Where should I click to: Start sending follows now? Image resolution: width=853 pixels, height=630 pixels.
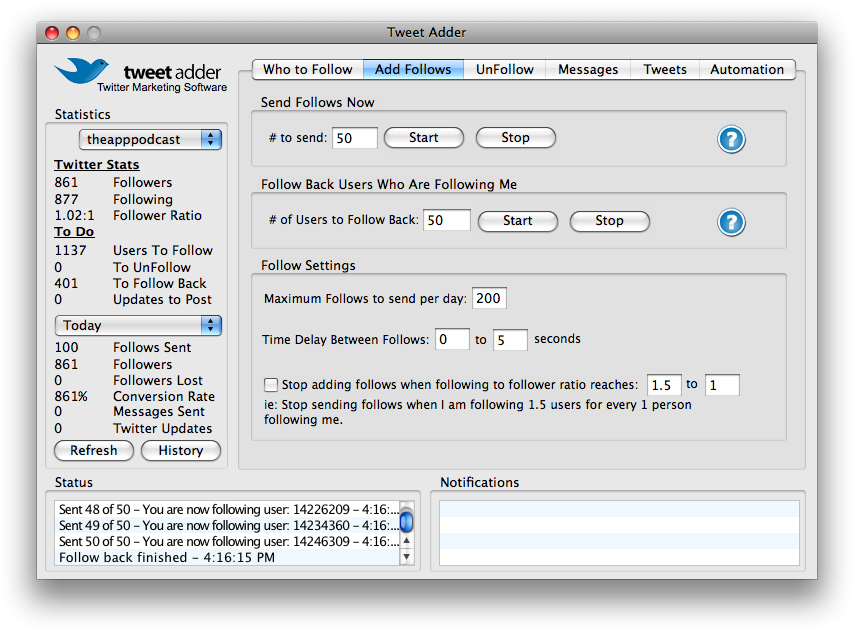pos(424,138)
